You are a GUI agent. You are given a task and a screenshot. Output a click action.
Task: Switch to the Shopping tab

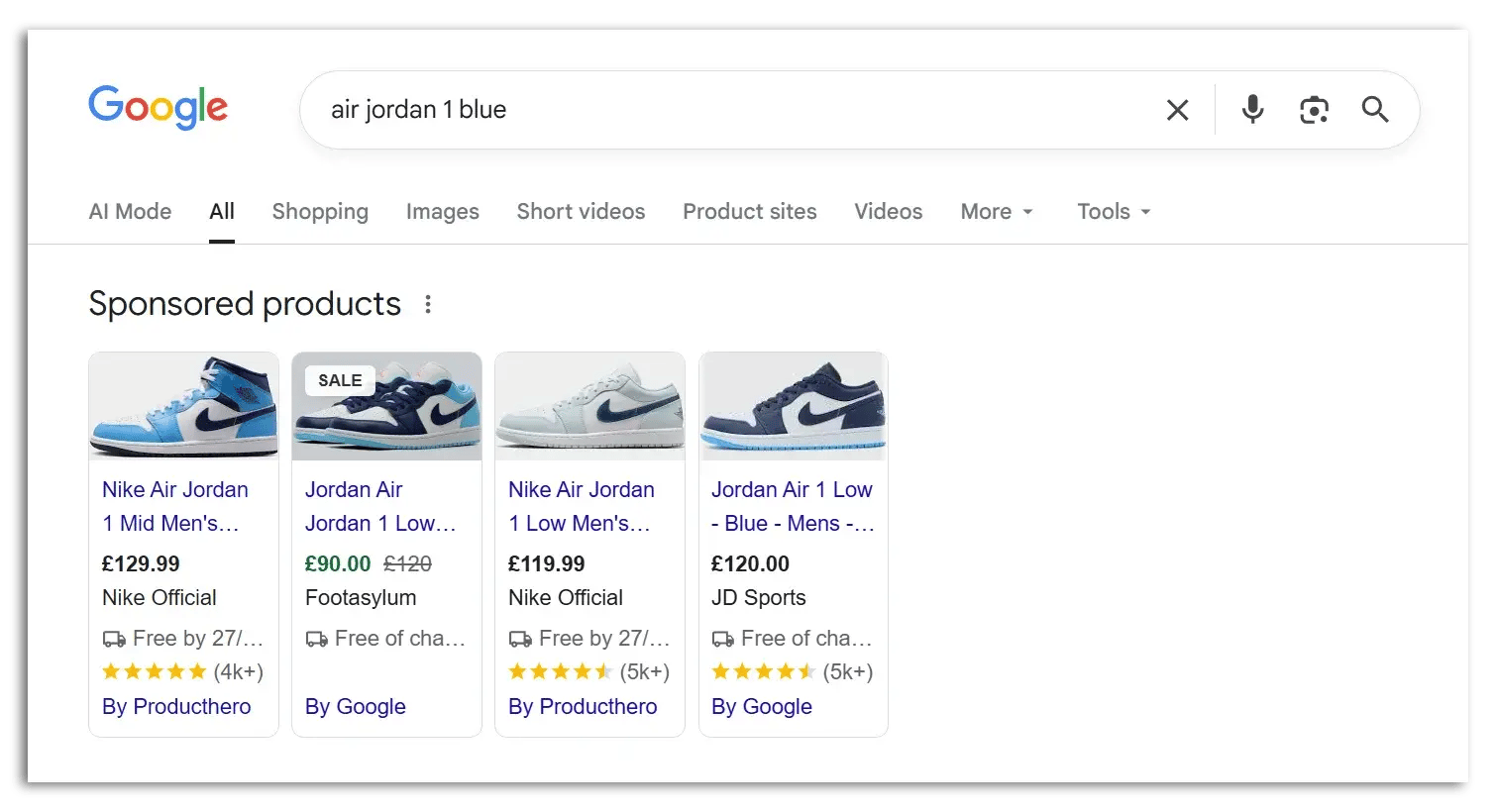(x=320, y=211)
